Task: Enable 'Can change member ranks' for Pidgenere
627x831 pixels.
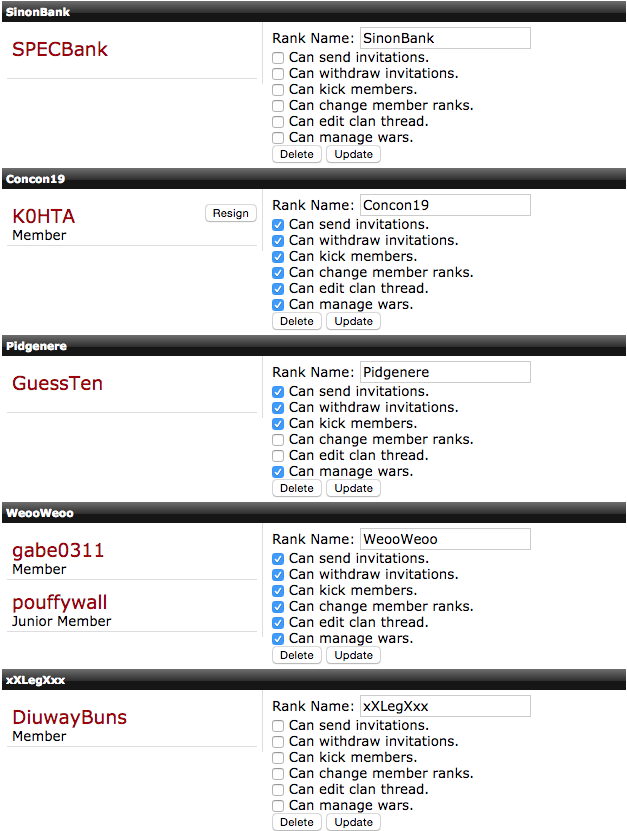Action: click(x=278, y=440)
